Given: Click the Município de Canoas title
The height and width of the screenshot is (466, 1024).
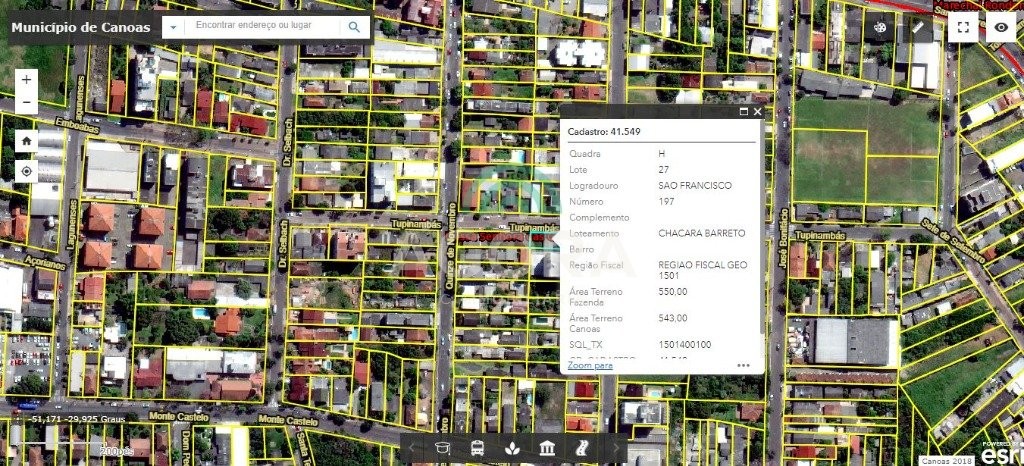Looking at the screenshot, I should [x=81, y=27].
